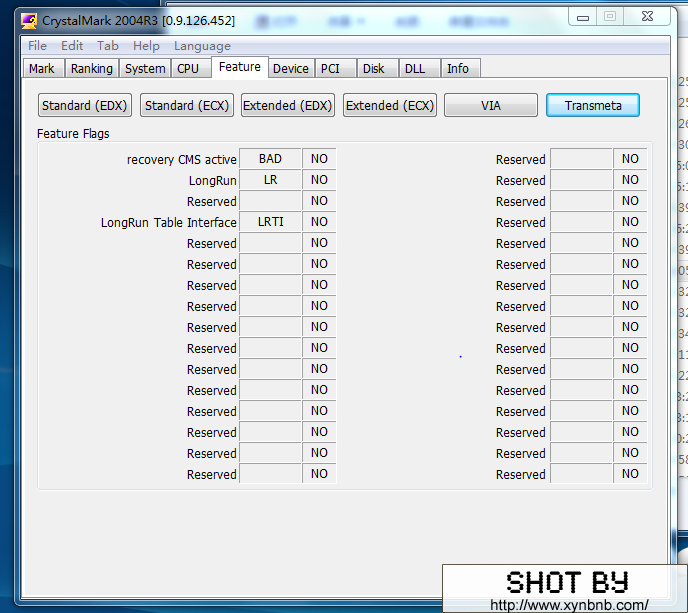This screenshot has width=688, height=613.
Task: Click NO value in LongRun Table Interface row
Action: [x=319, y=222]
